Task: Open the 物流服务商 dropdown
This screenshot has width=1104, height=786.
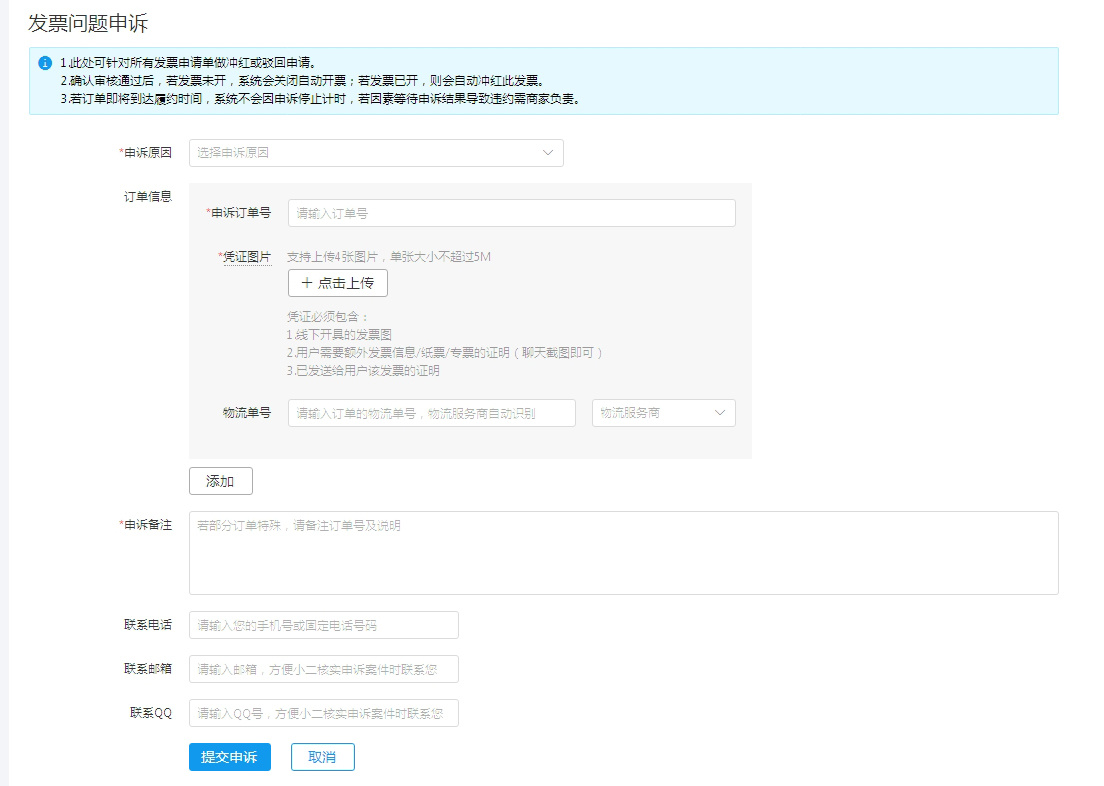Action: (x=664, y=413)
